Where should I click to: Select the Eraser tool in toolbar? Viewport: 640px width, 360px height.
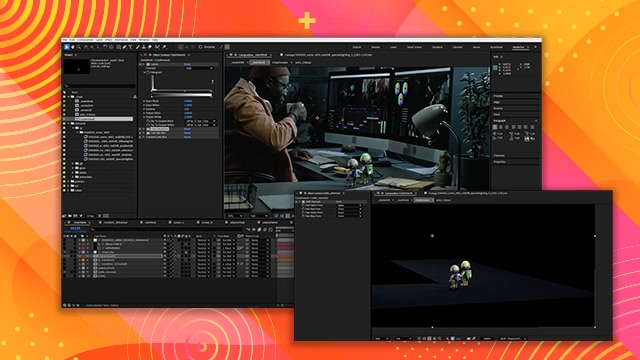click(150, 47)
